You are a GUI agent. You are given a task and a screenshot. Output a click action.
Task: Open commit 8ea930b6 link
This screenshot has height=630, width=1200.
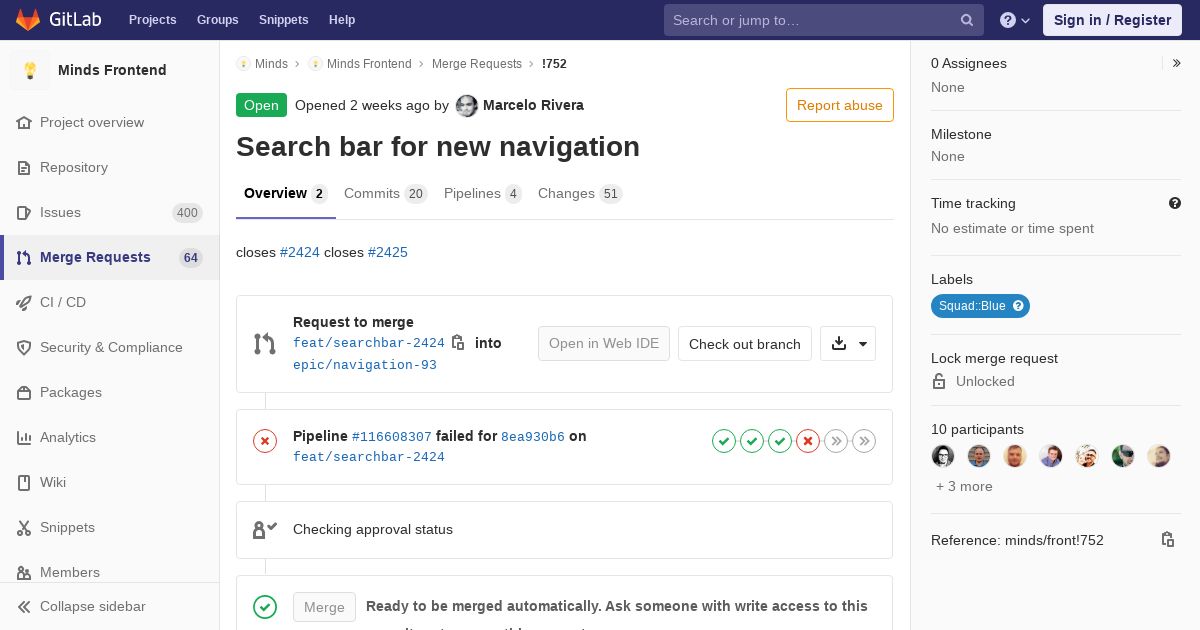[x=533, y=437]
